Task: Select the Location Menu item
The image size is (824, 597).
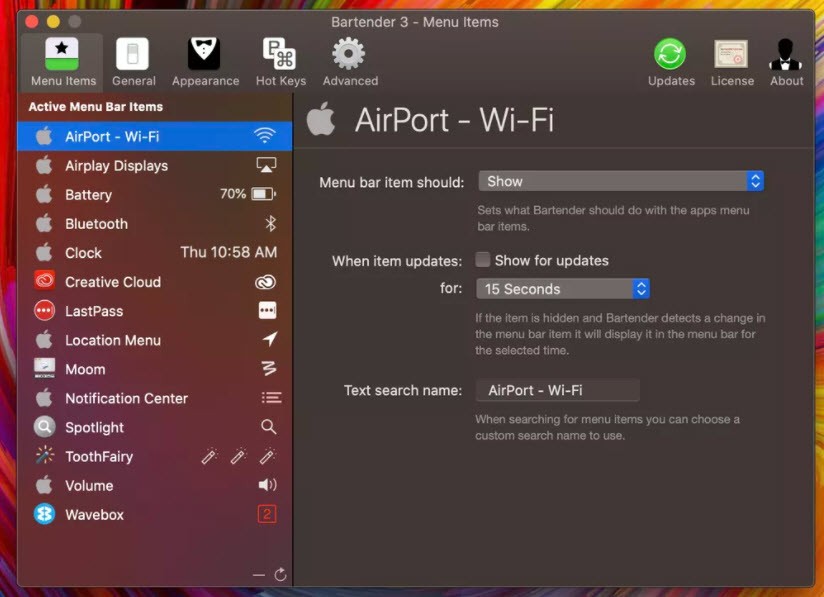Action: (154, 340)
